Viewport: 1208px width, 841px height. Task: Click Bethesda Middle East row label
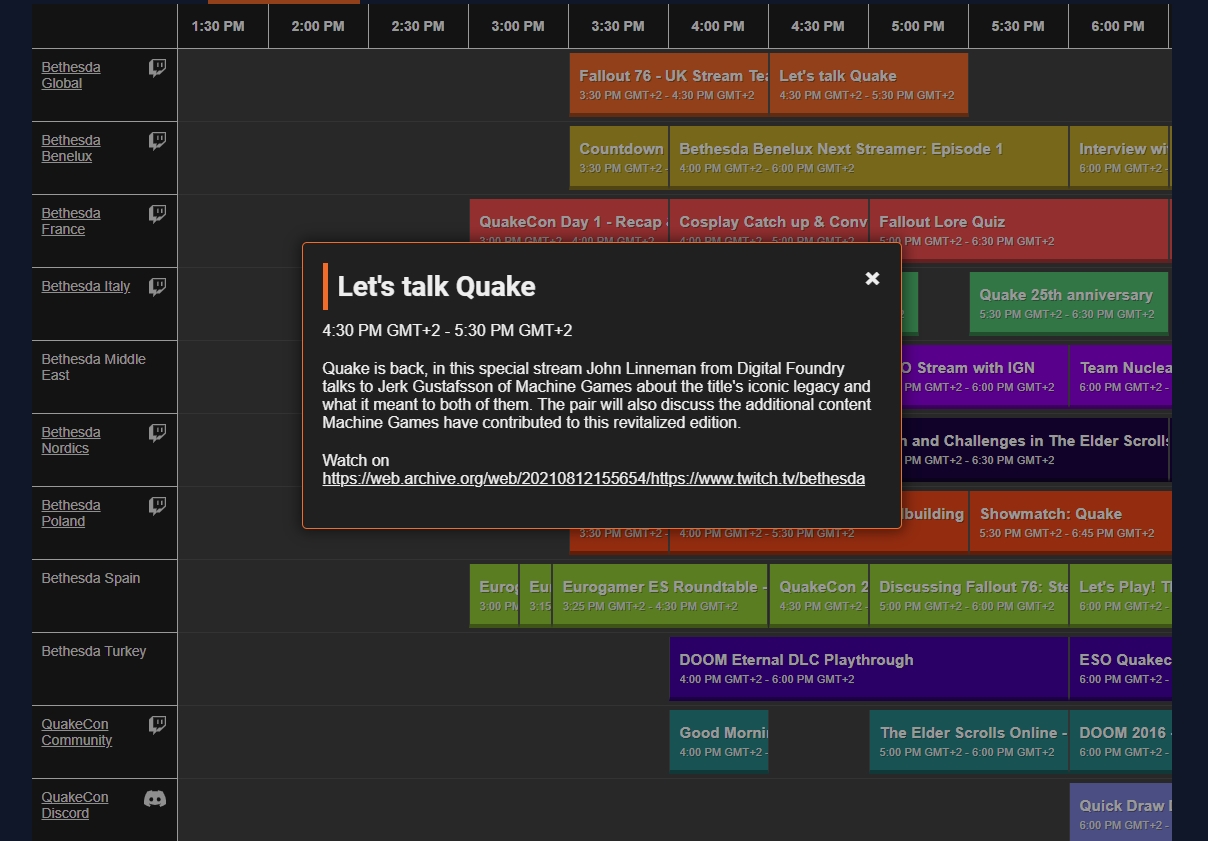pos(93,367)
